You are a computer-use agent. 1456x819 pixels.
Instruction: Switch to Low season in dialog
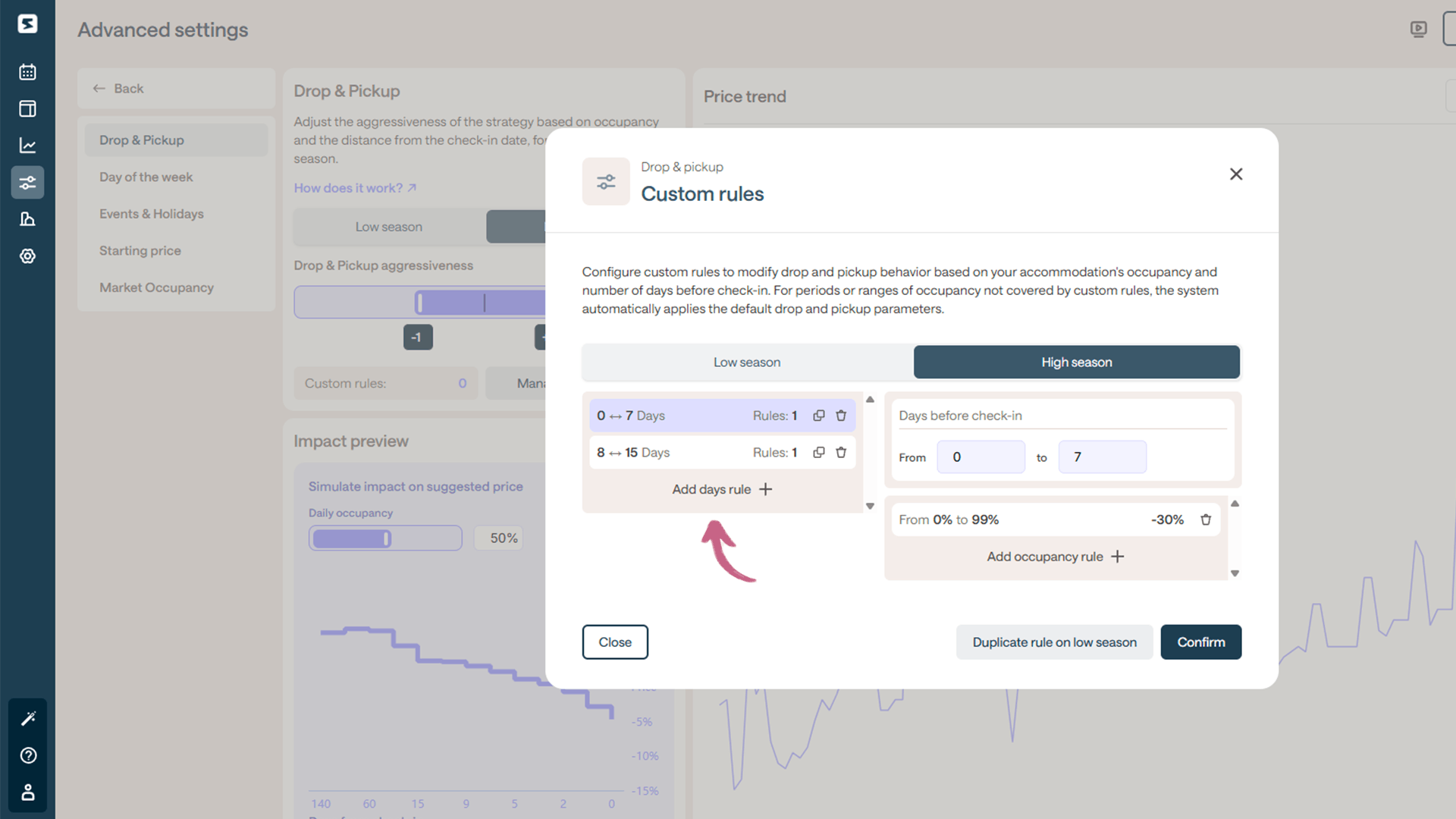click(747, 362)
